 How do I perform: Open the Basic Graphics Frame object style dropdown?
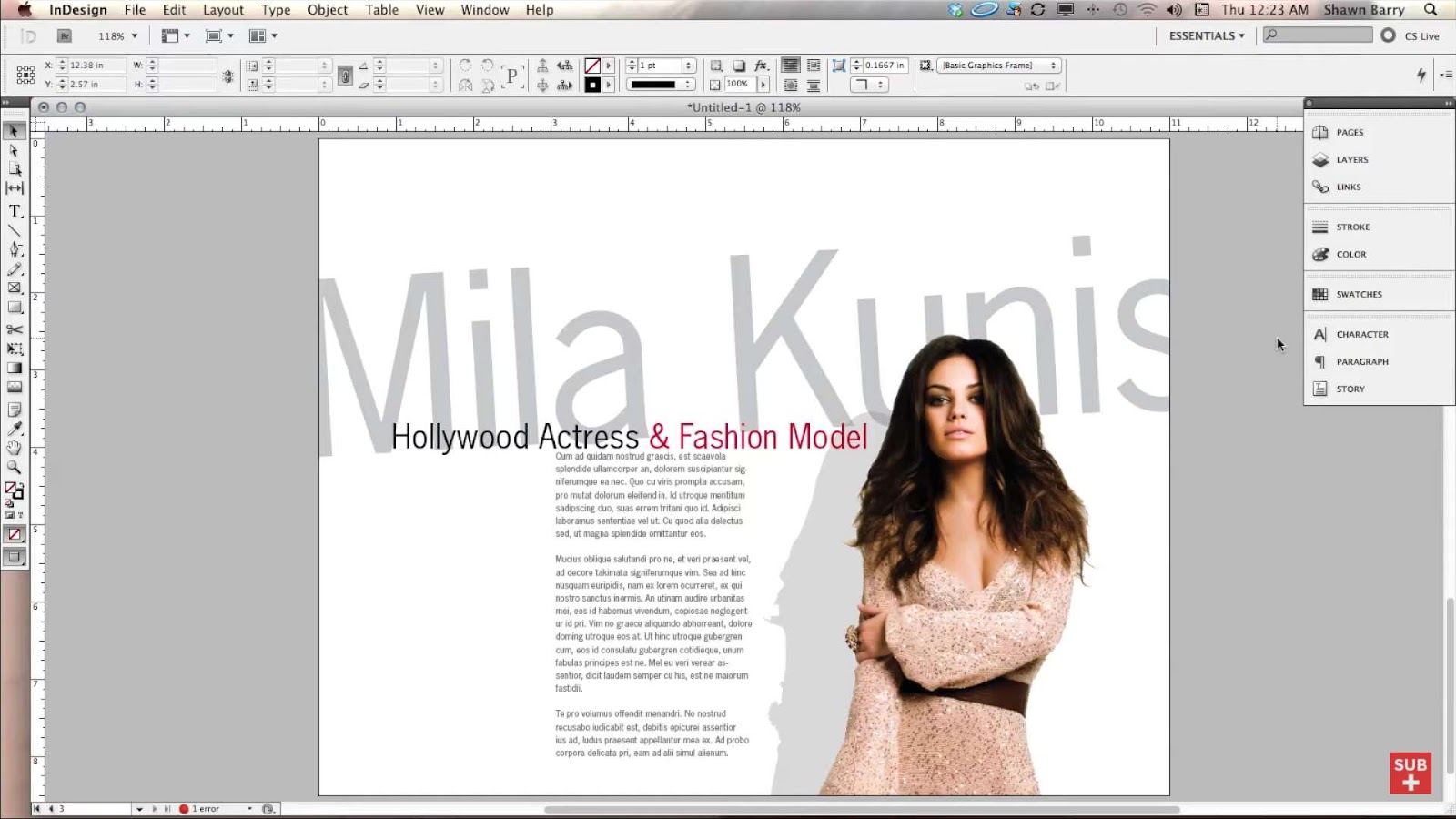click(999, 66)
